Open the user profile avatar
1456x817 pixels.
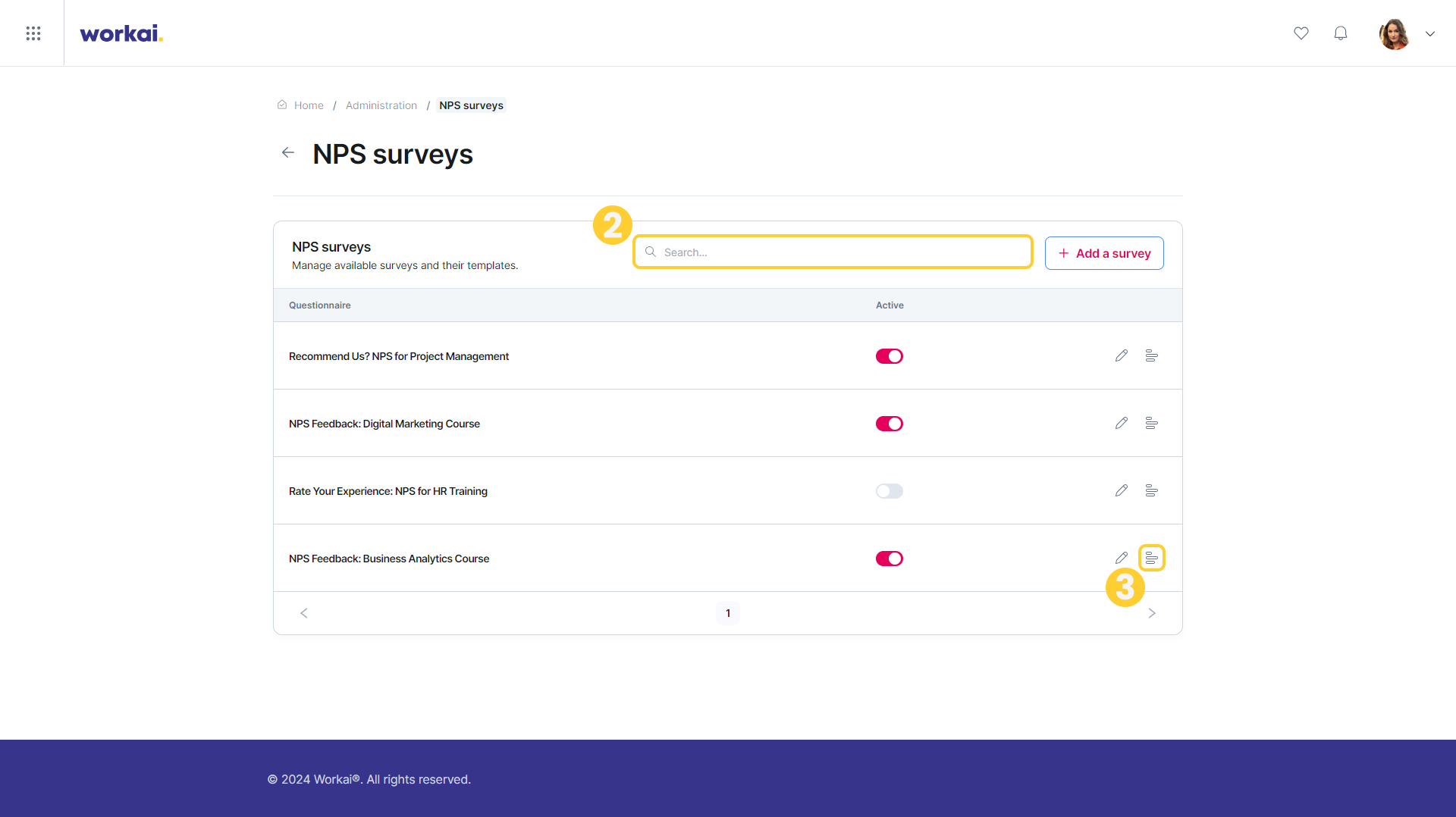click(x=1394, y=33)
